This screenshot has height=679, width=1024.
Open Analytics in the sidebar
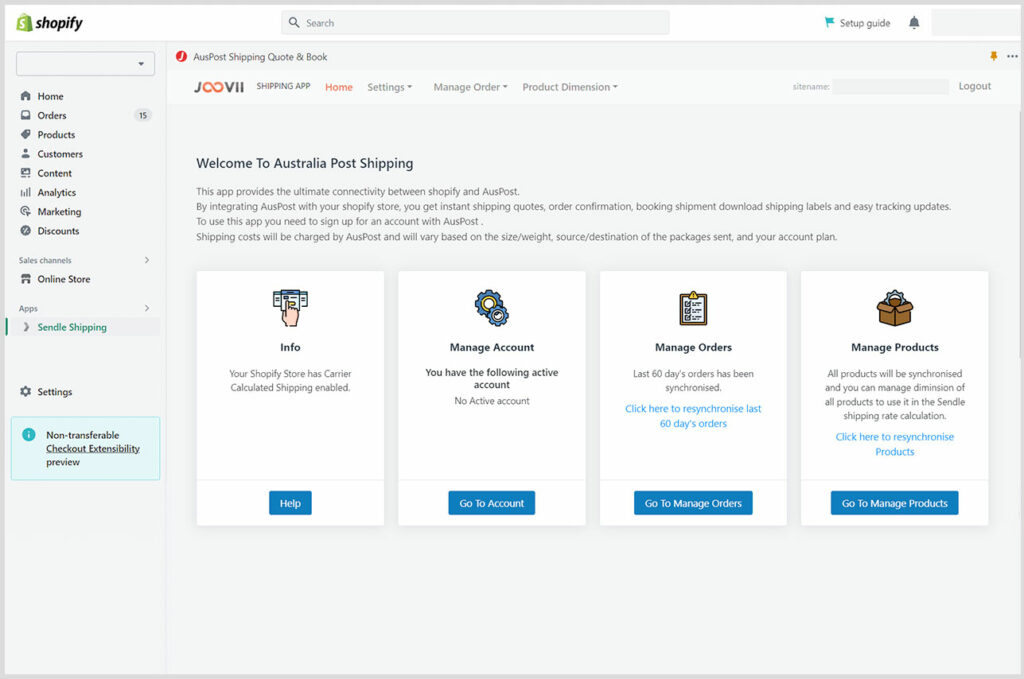tap(57, 193)
